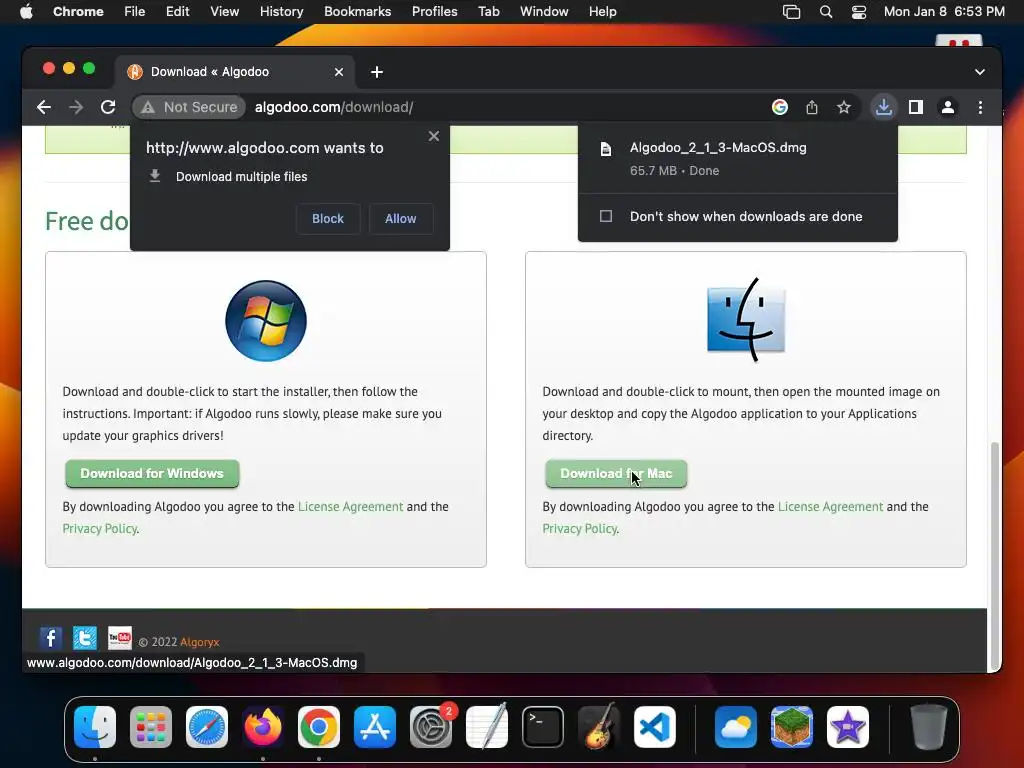
Task: Click the Not Secure site info chip
Action: (x=189, y=107)
